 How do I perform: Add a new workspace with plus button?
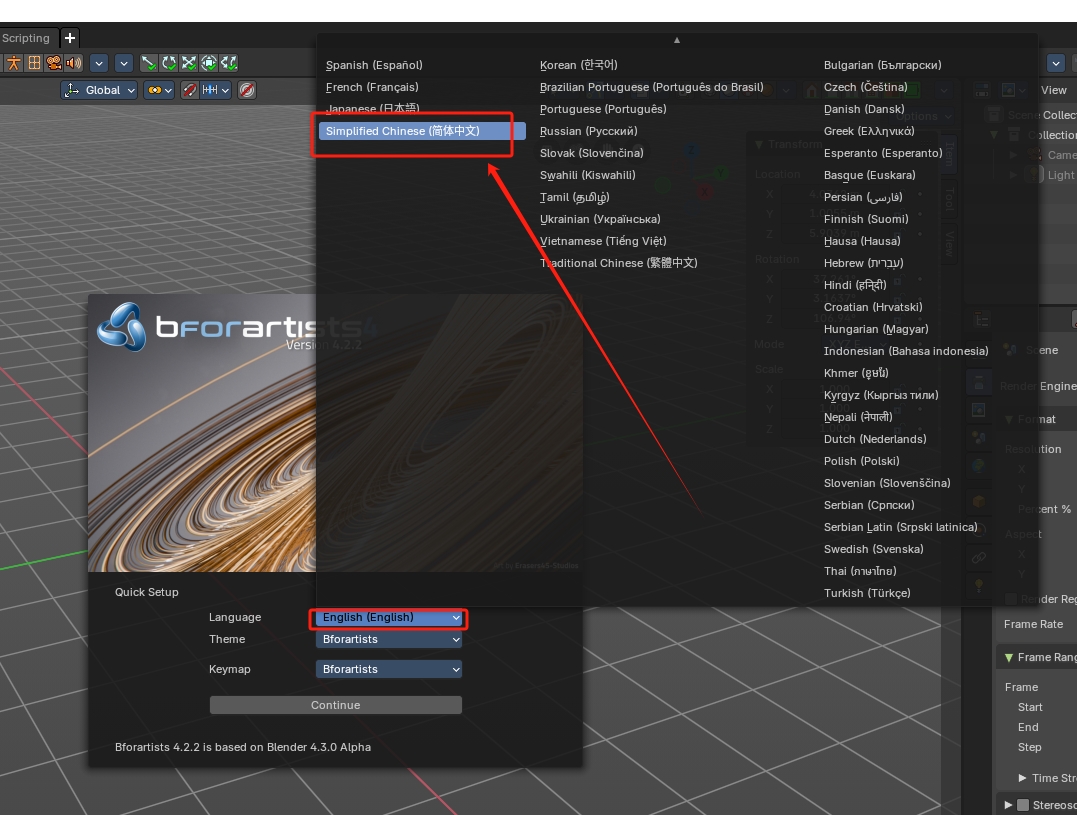69,38
